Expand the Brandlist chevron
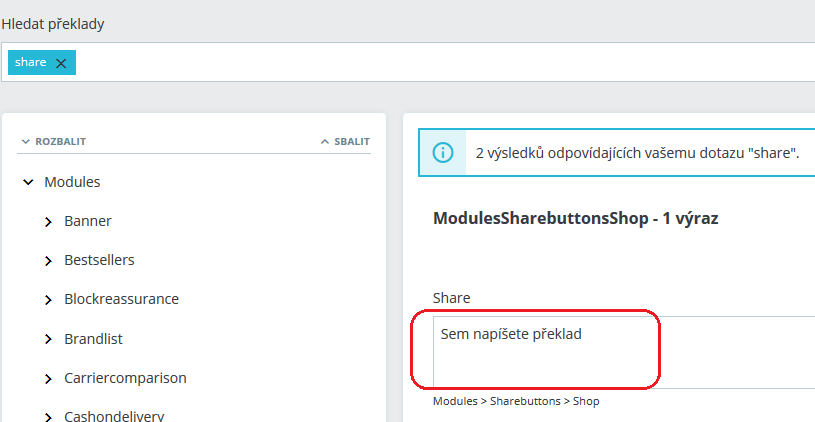The width and height of the screenshot is (815, 422). [x=48, y=340]
